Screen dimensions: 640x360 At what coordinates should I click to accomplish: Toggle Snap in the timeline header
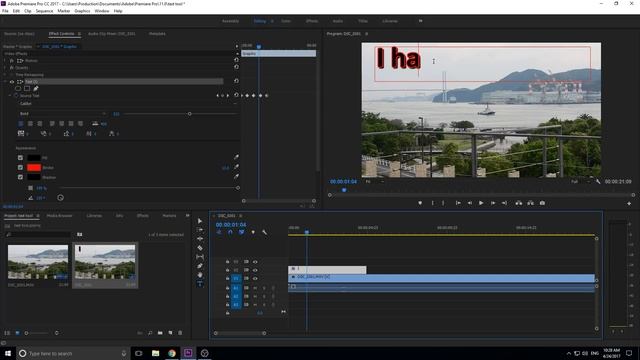pyautogui.click(x=230, y=232)
